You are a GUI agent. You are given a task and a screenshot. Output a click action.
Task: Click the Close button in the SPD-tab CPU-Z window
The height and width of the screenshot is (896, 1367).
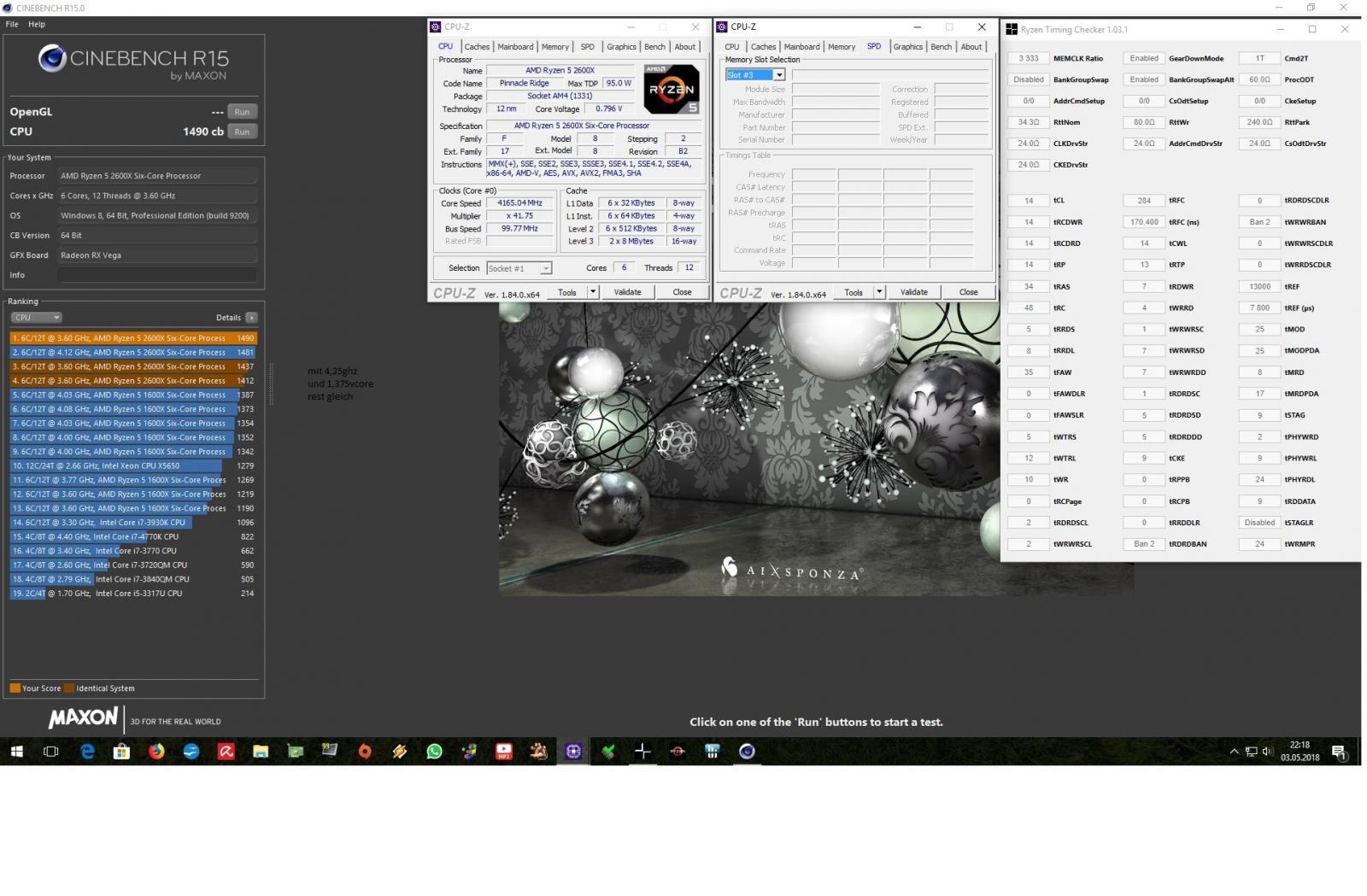[968, 292]
